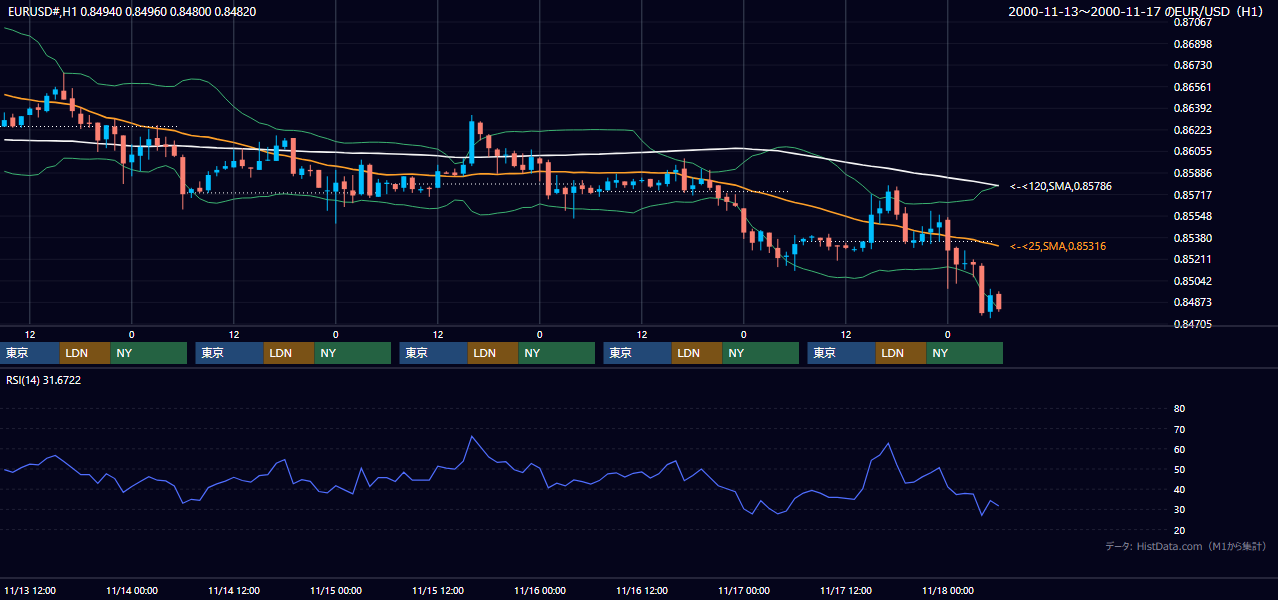Click the HistData.com data source credit
Viewport: 1278px width, 600px height.
[1186, 547]
